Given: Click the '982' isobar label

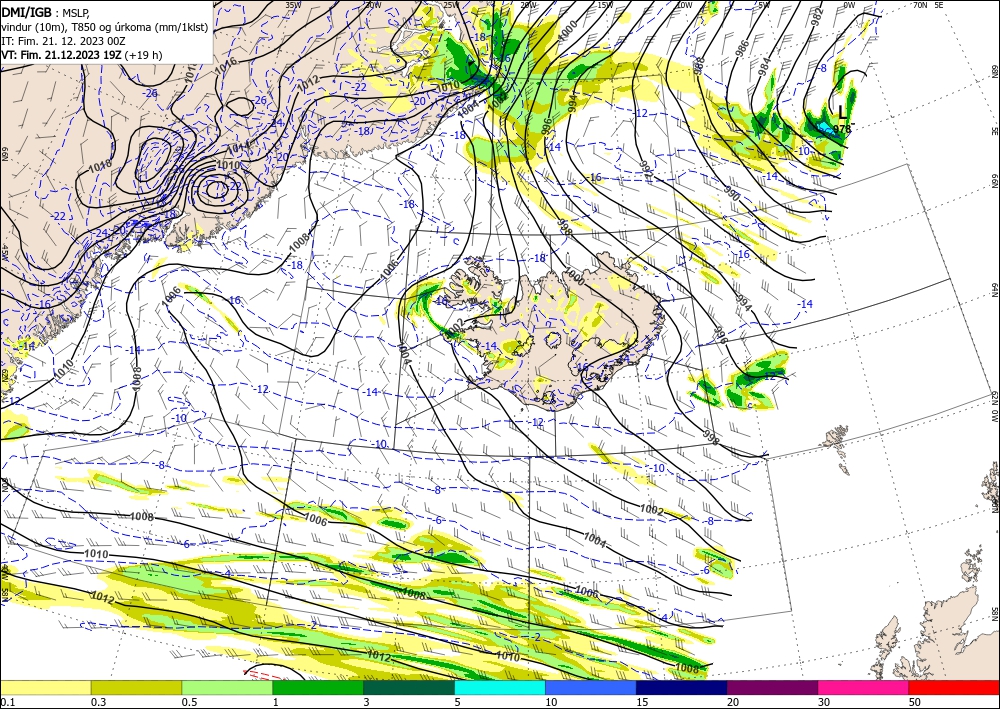Looking at the screenshot, I should [818, 16].
